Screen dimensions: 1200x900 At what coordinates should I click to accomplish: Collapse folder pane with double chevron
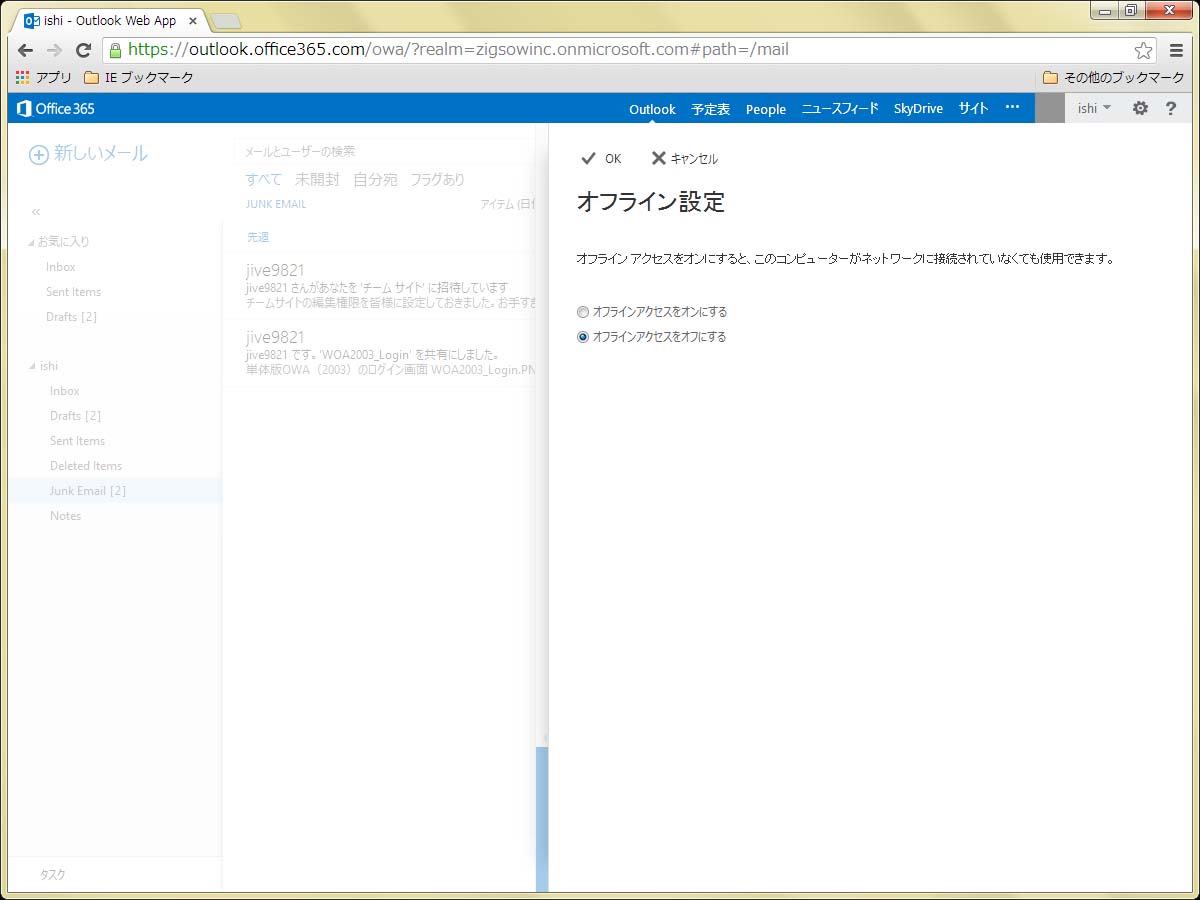click(x=36, y=212)
